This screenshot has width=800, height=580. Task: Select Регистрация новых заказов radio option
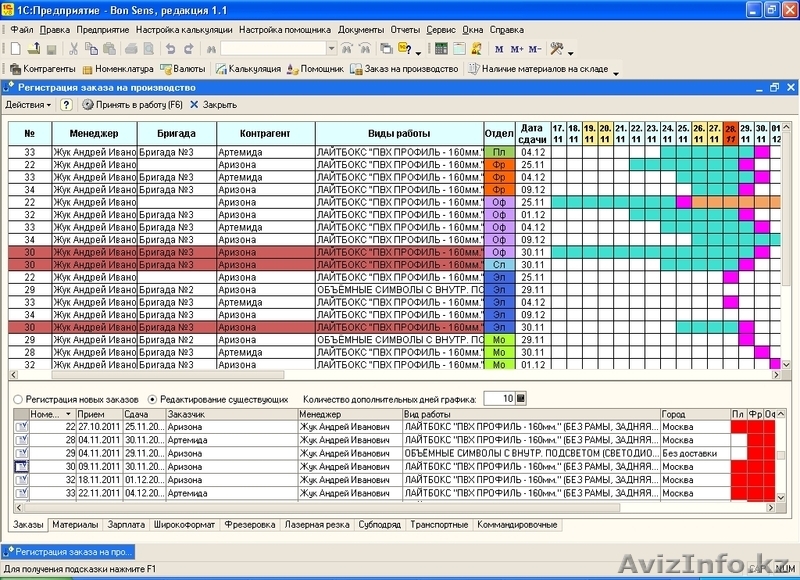[18, 399]
